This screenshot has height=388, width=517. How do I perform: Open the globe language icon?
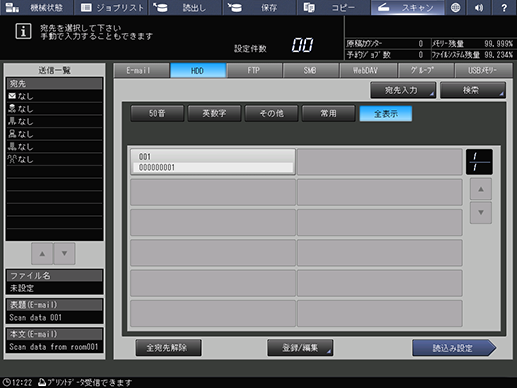pos(455,7)
